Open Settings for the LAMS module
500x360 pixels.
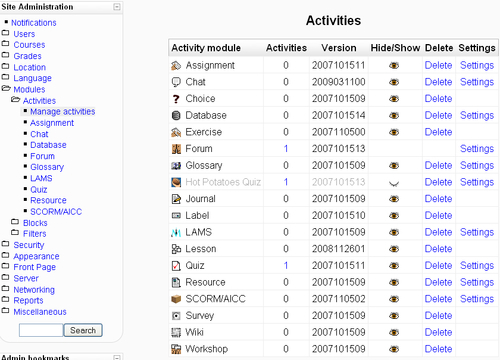477,232
